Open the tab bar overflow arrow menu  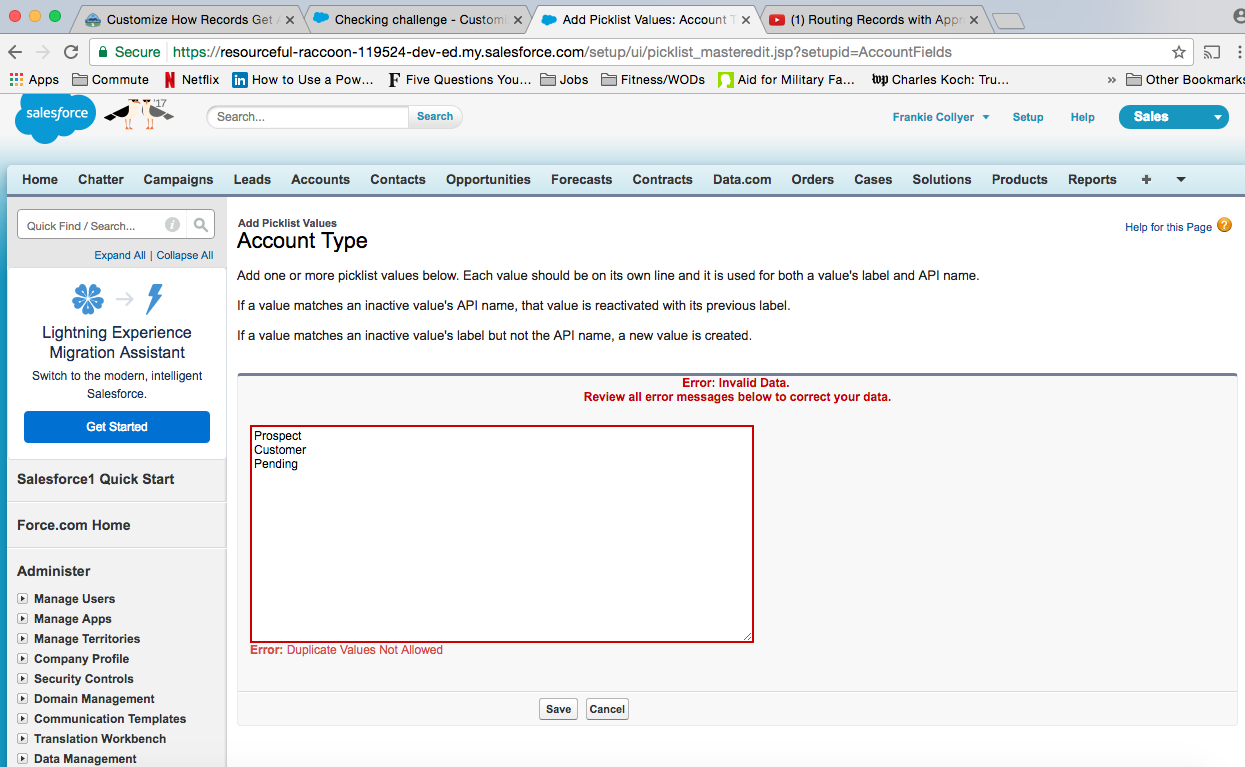[1181, 180]
